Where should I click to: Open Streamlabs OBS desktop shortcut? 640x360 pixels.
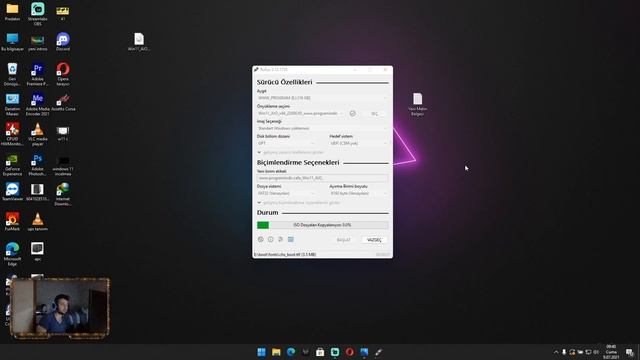pyautogui.click(x=38, y=14)
